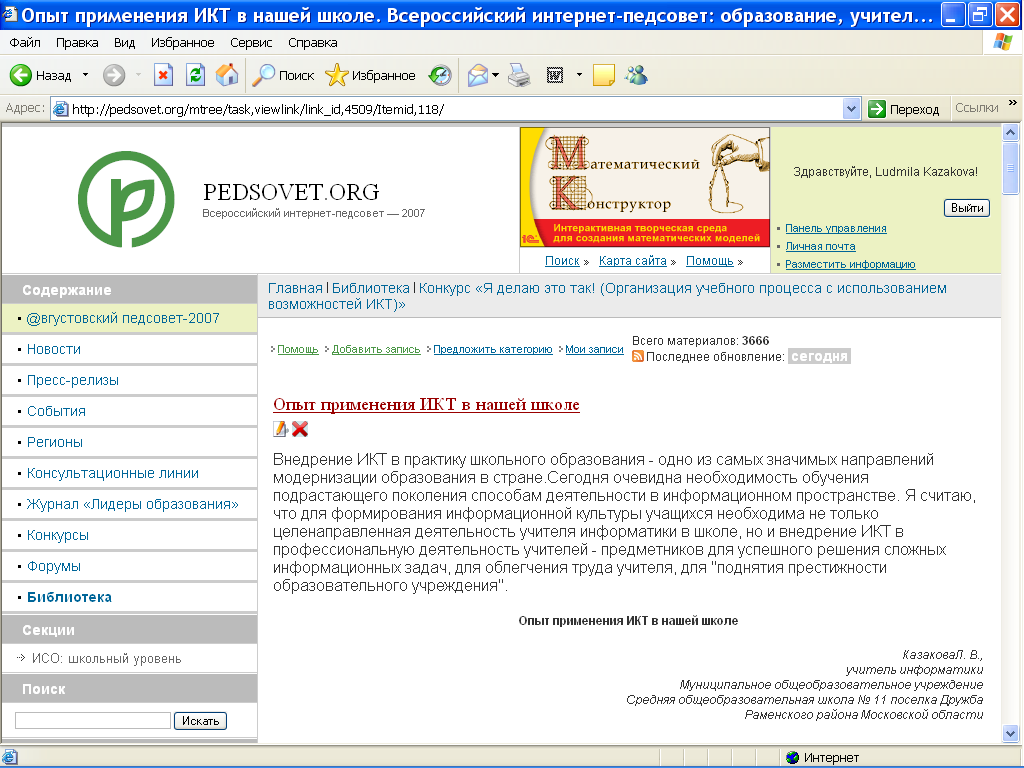The image size is (1024, 768).
Task: Open Журнал «Лидеры образования» sidebar link
Action: pos(133,504)
